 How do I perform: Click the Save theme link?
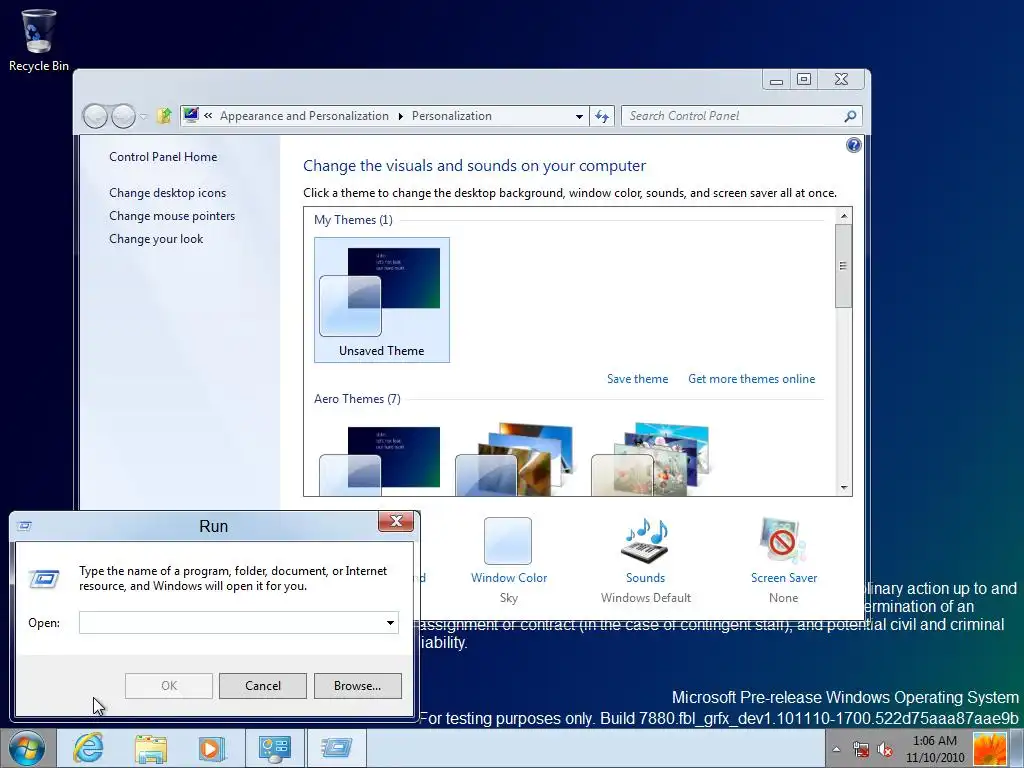pyautogui.click(x=637, y=379)
